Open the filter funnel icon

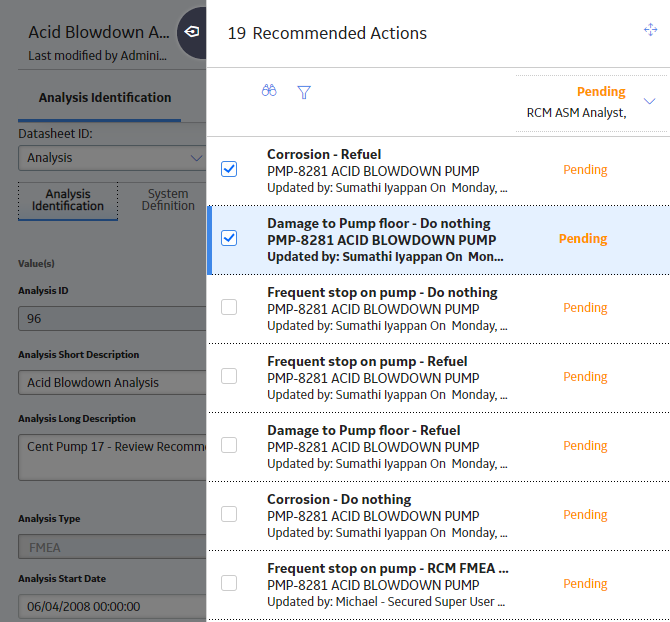(304, 92)
